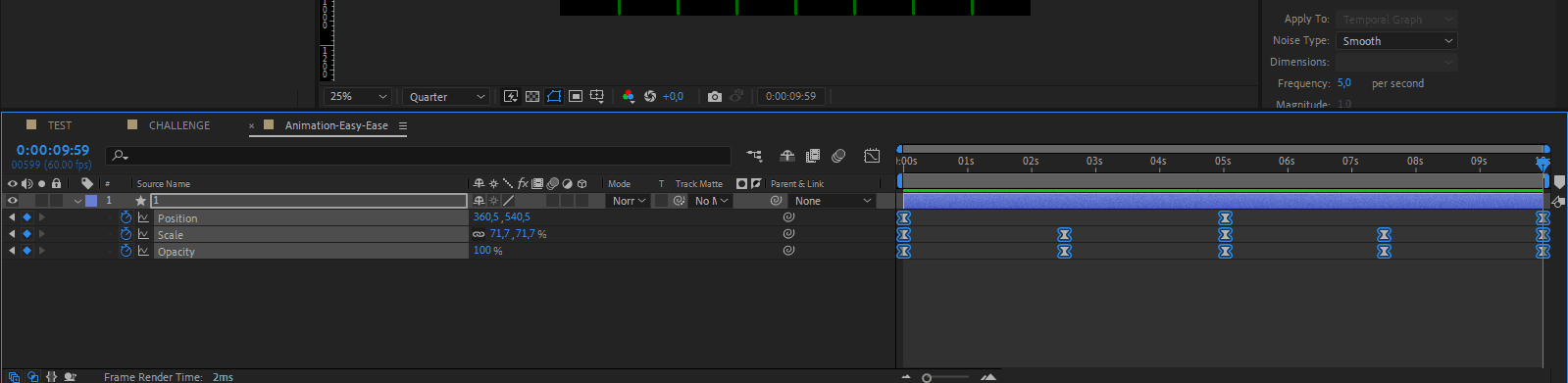Toggle transparency grid in viewer

(x=532, y=96)
